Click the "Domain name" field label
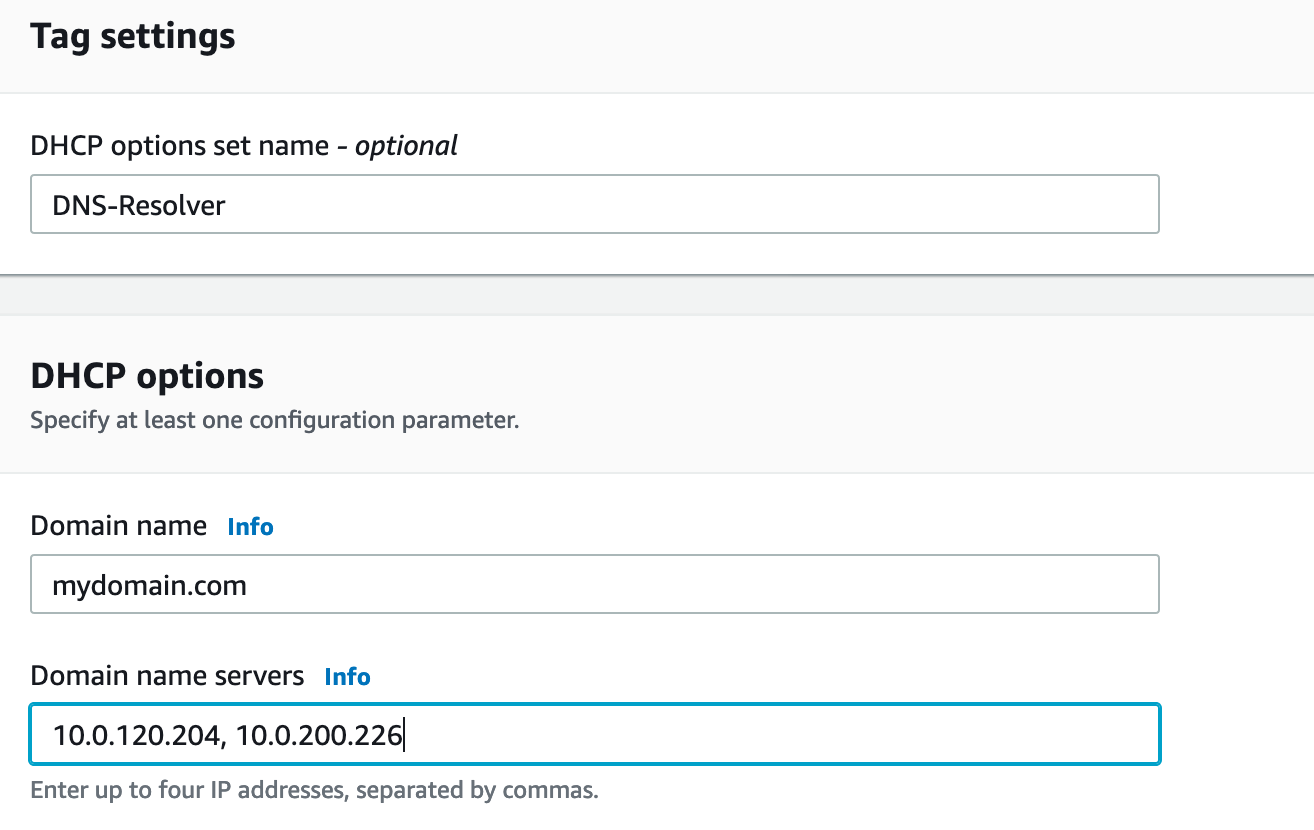 coord(119,526)
